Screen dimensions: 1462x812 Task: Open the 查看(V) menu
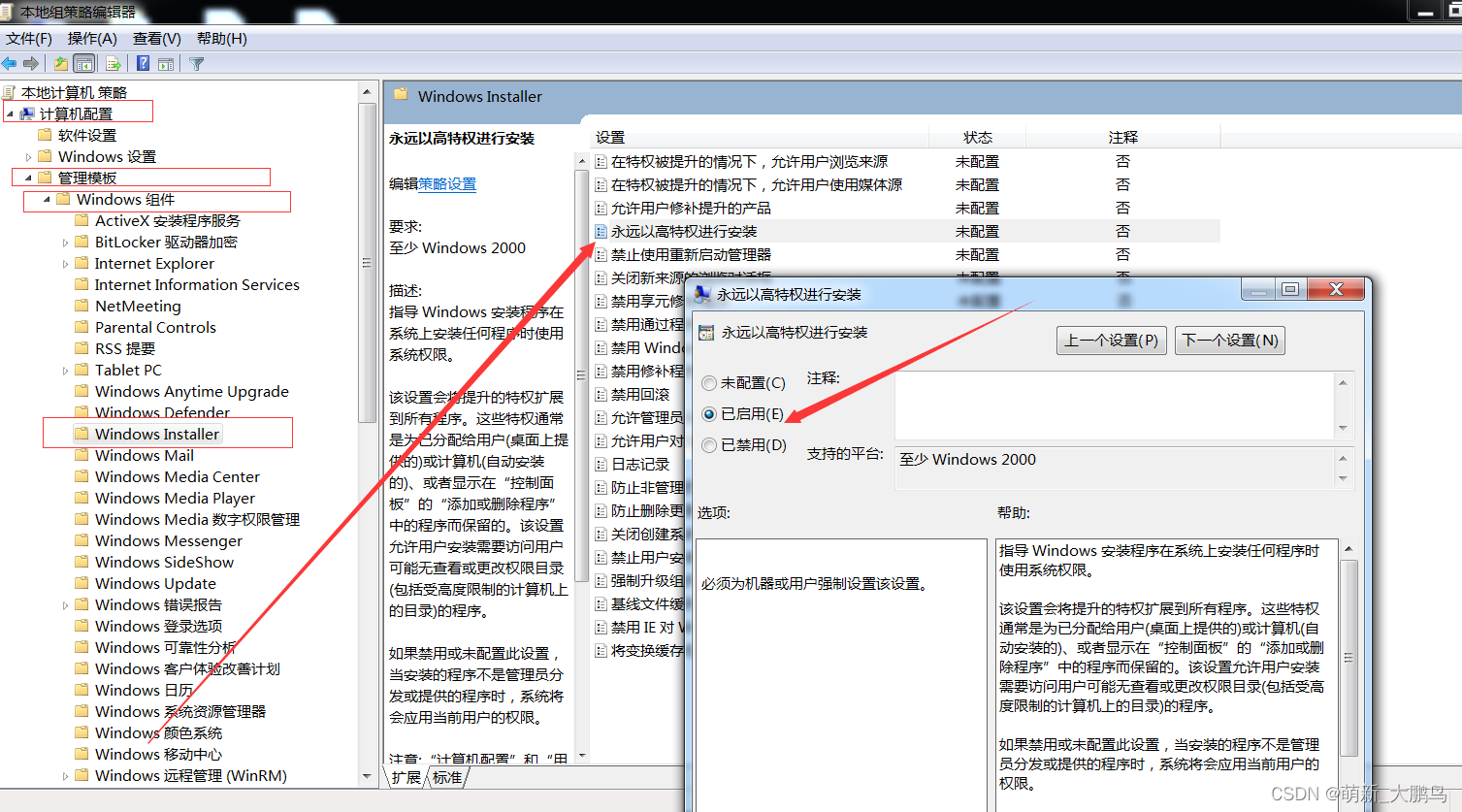pos(157,39)
